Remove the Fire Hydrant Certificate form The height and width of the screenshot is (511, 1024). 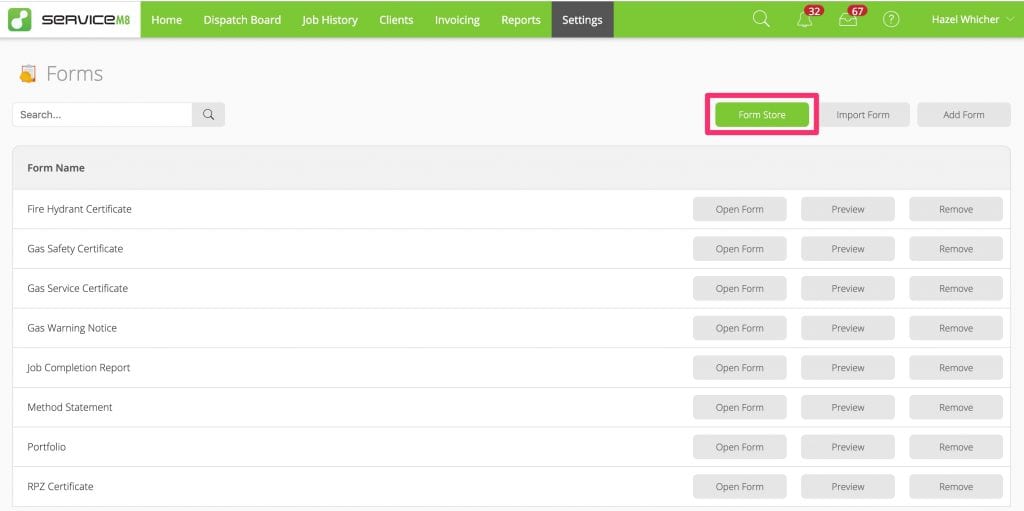point(955,209)
